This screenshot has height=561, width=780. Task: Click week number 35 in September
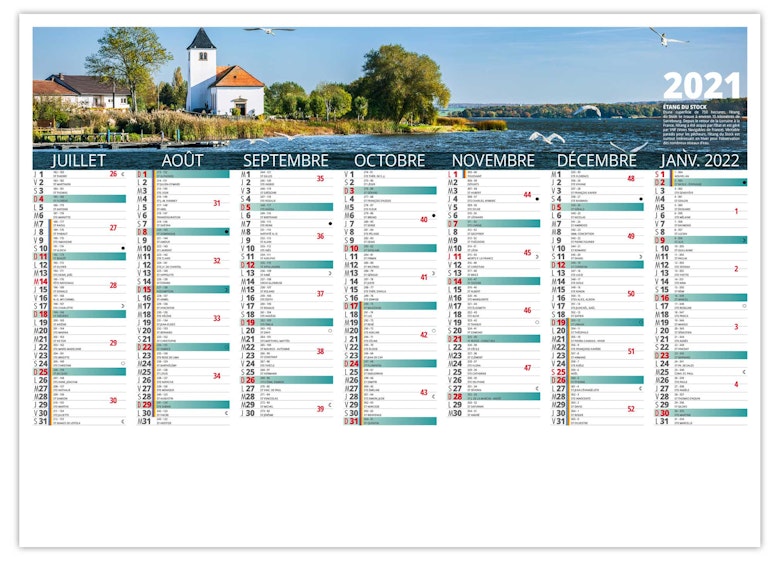[320, 179]
